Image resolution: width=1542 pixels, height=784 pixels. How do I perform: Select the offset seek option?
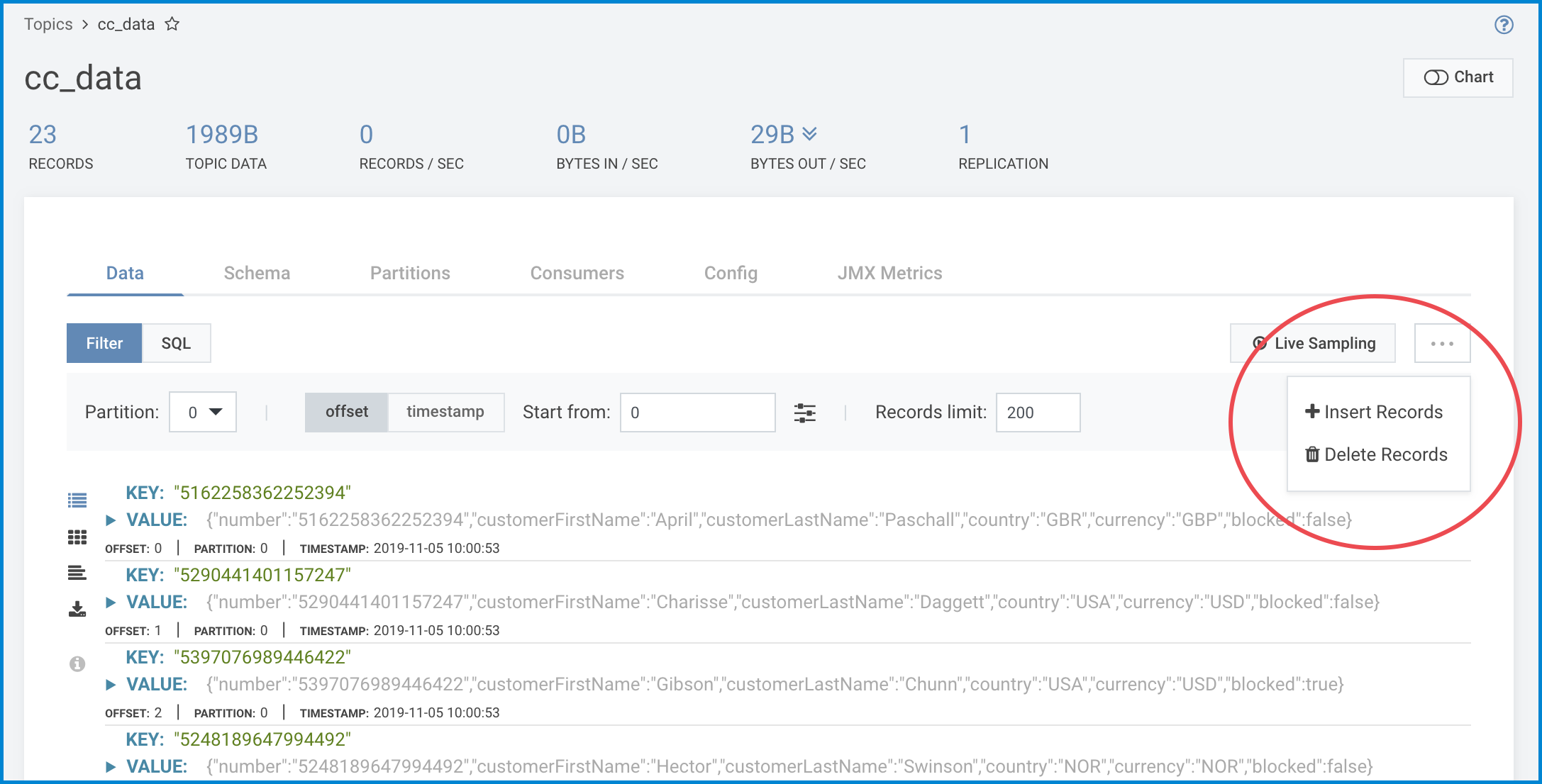347,412
